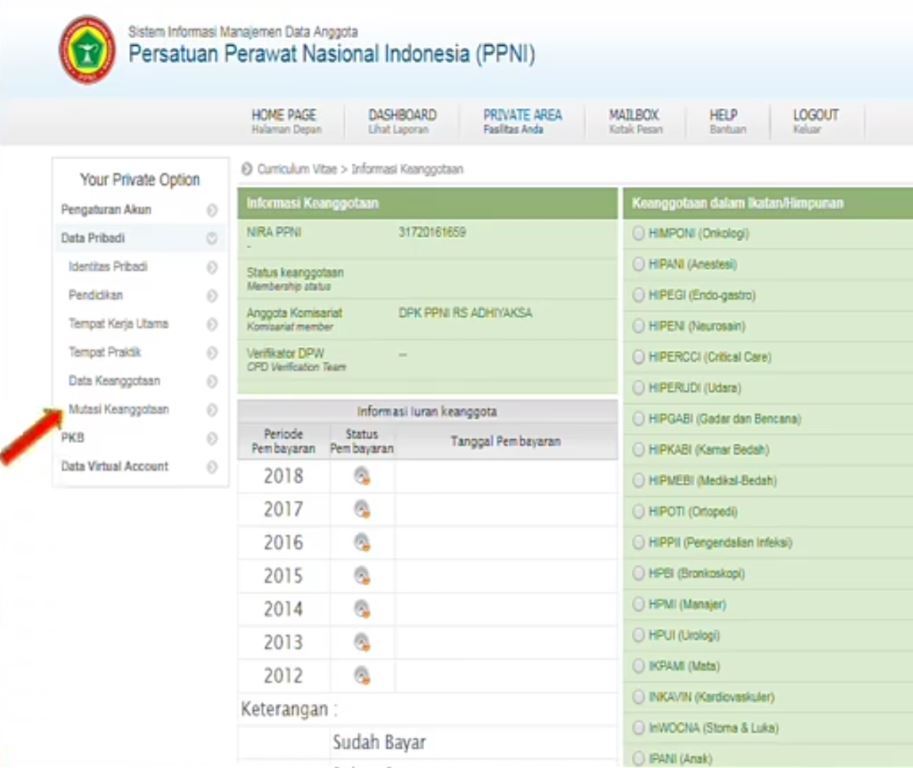Image resolution: width=913 pixels, height=768 pixels.
Task: Select the HIPERUDI (Udara) radio button
Action: click(639, 387)
